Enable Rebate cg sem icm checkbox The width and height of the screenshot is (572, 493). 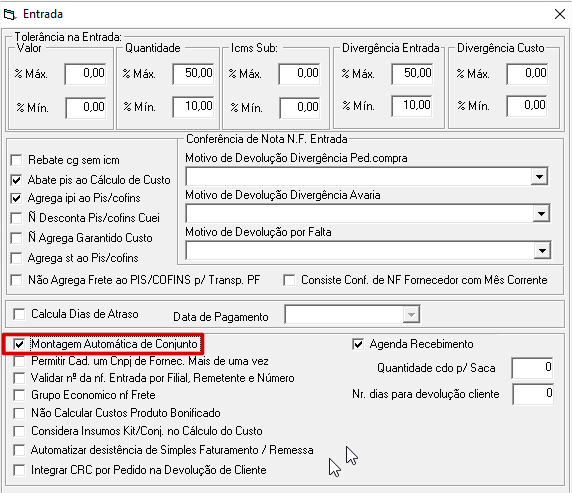(16, 160)
